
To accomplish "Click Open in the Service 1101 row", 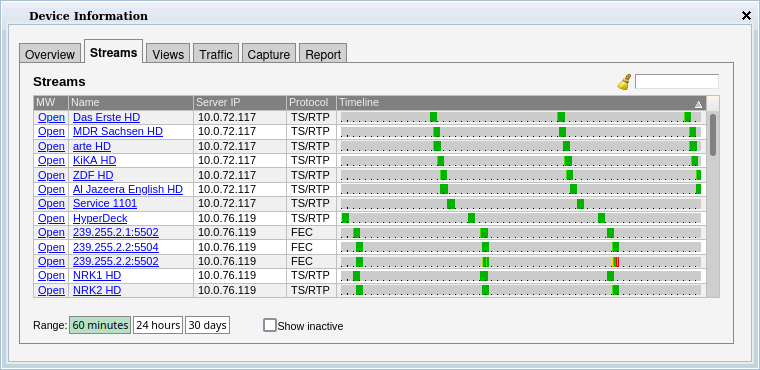I will (51, 203).
